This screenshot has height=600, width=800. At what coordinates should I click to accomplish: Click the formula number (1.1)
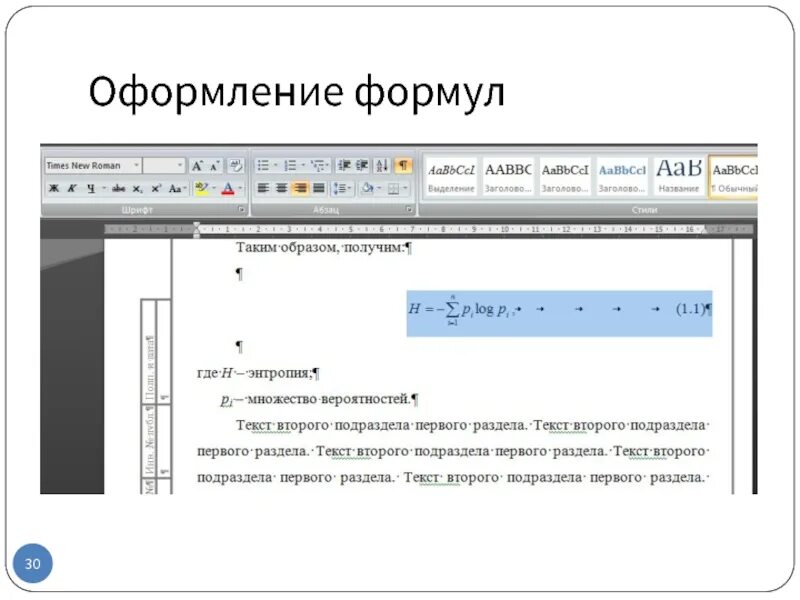[x=690, y=309]
